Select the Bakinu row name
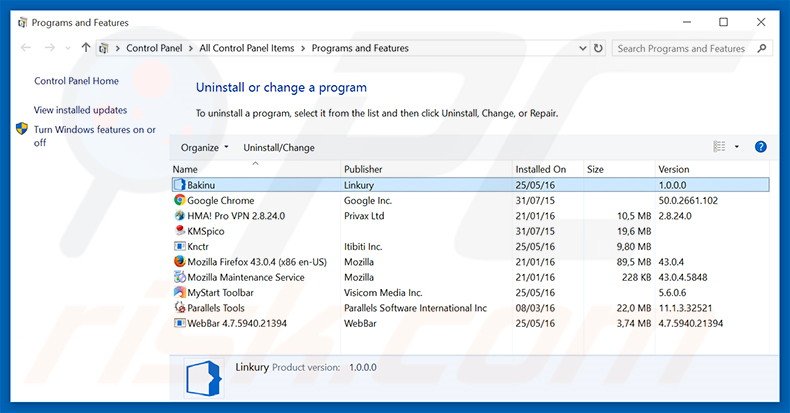The height and width of the screenshot is (413, 790). [201, 185]
